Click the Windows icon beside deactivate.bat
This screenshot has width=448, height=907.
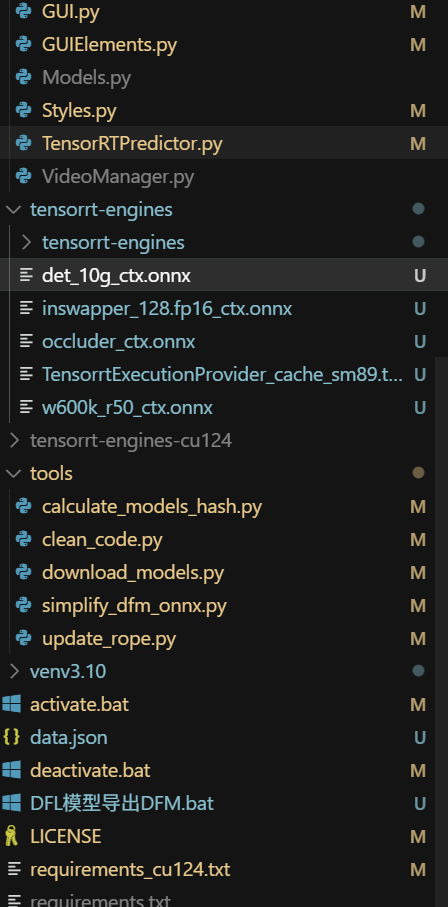(12, 770)
